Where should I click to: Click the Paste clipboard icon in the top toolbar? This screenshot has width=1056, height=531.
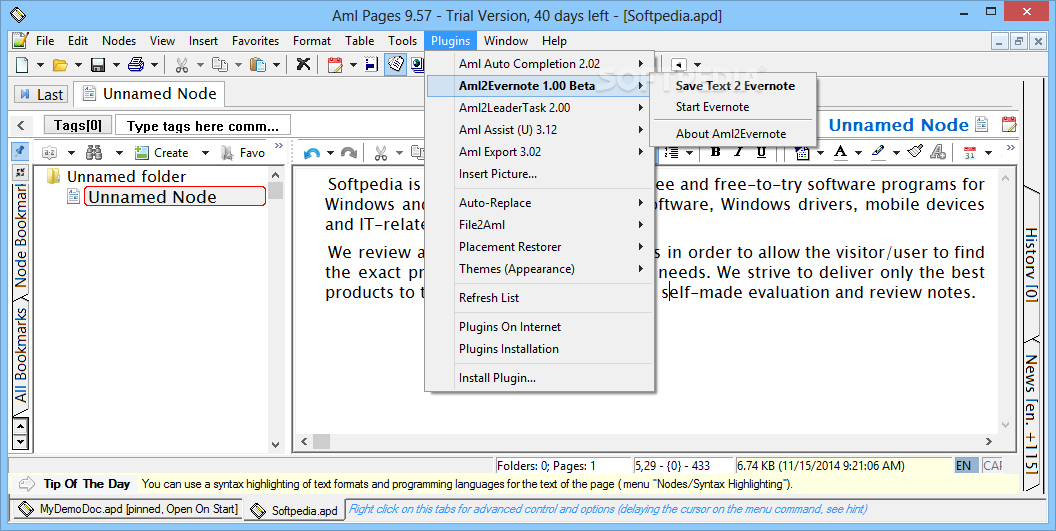(x=257, y=65)
